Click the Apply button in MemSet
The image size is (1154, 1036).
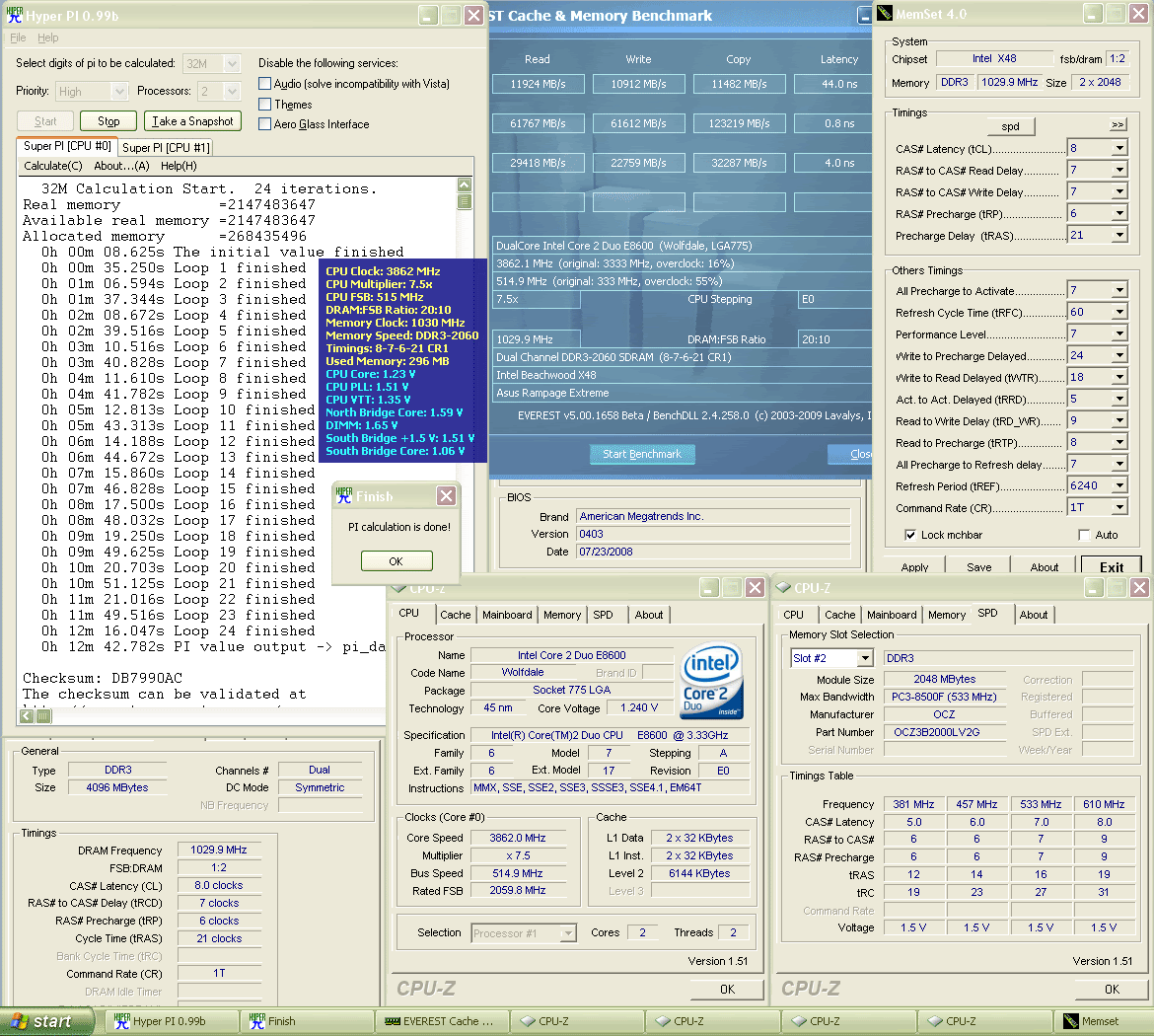tap(914, 566)
